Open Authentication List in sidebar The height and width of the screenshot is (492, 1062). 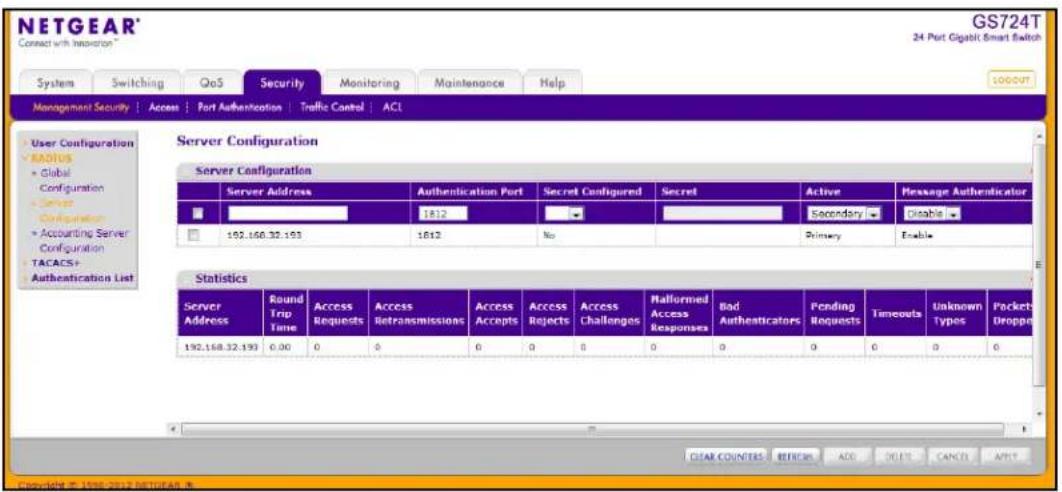[x=82, y=278]
